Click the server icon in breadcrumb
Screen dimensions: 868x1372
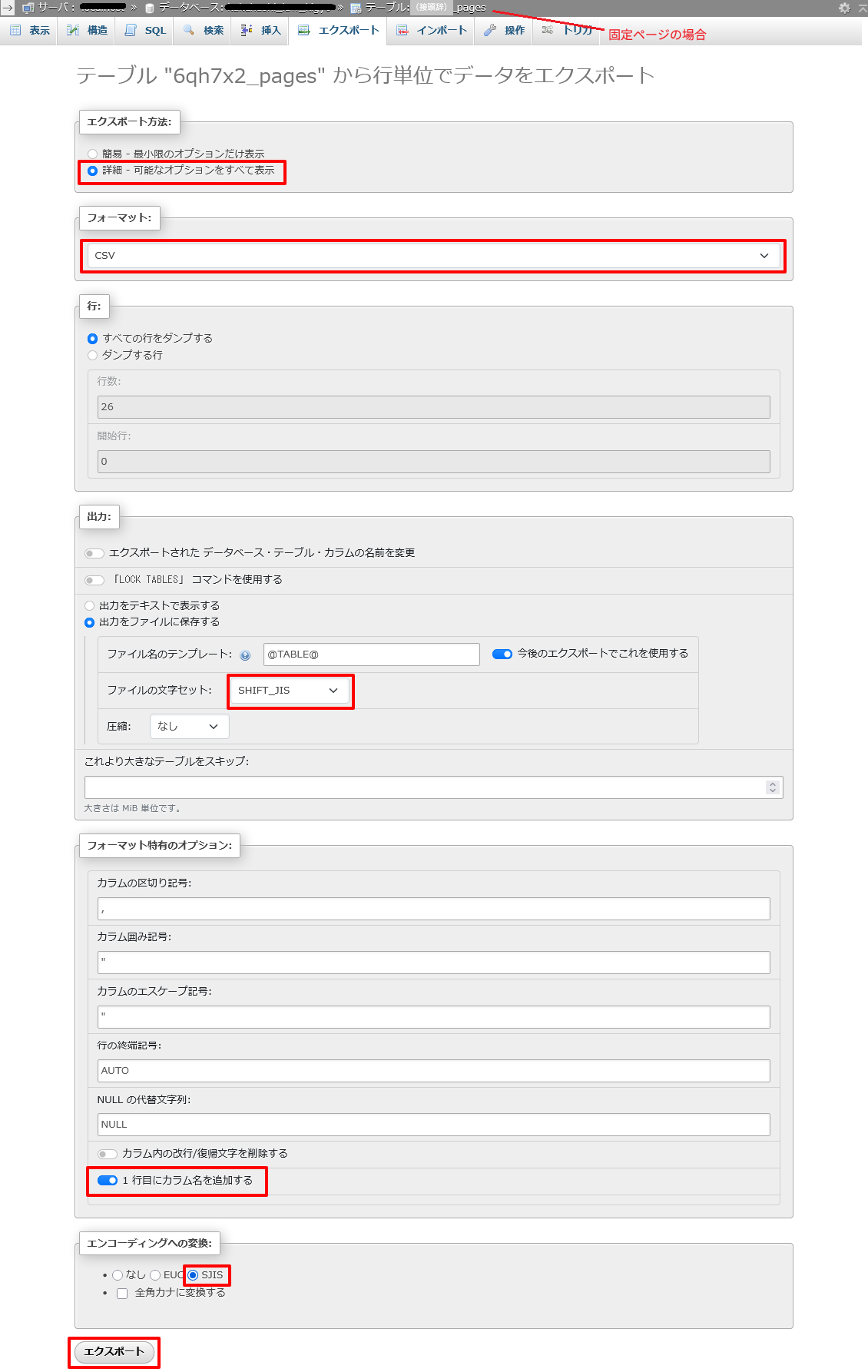(28, 8)
